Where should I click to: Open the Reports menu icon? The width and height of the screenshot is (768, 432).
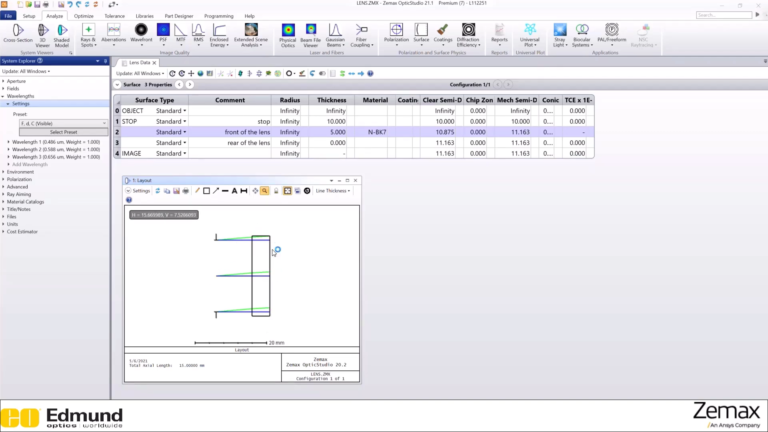point(499,34)
